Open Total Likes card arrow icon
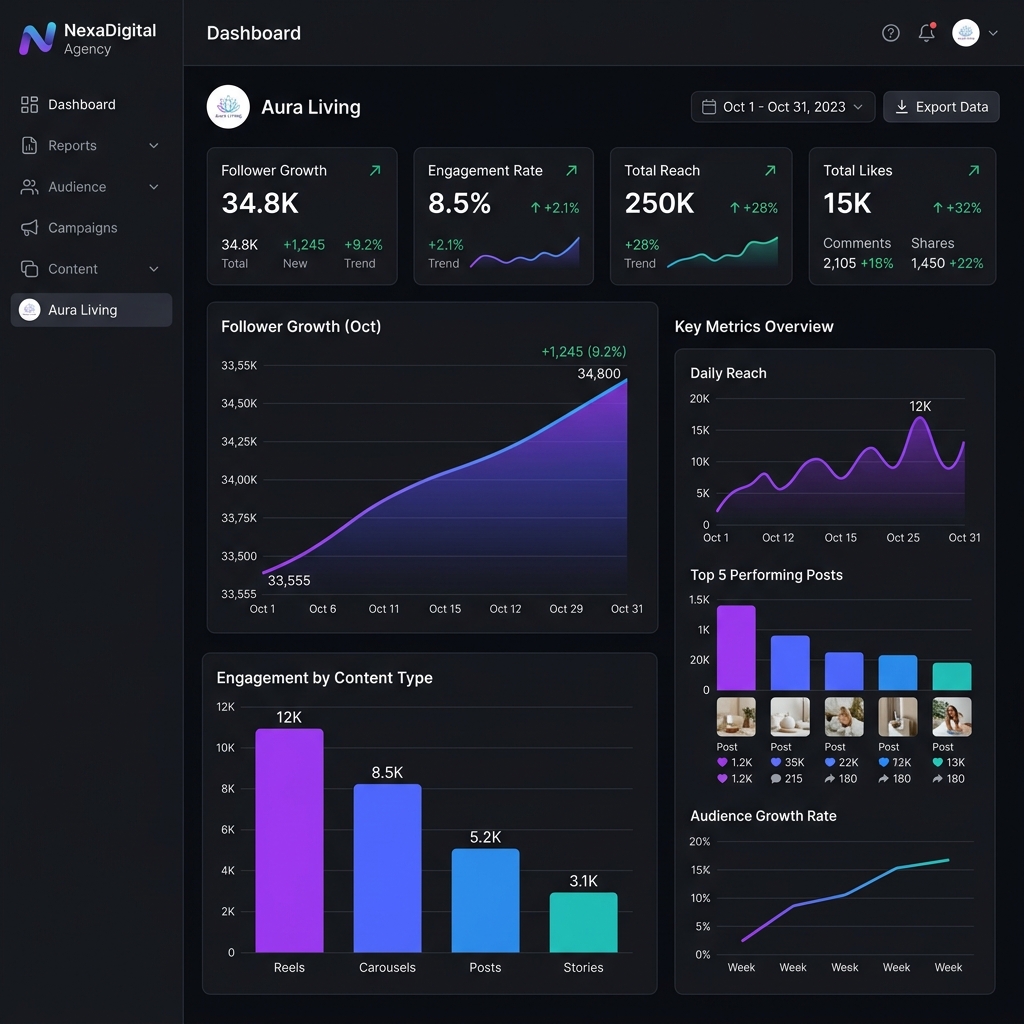 click(974, 170)
